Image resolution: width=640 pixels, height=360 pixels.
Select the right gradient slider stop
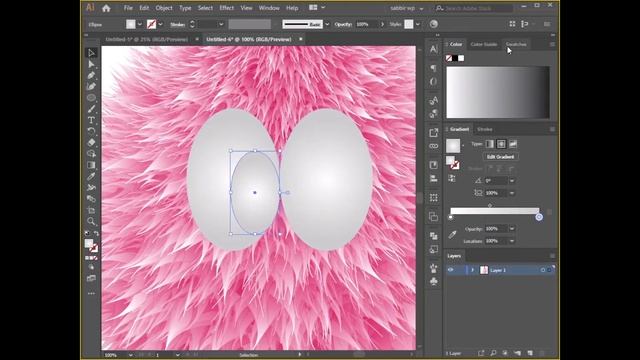point(539,217)
